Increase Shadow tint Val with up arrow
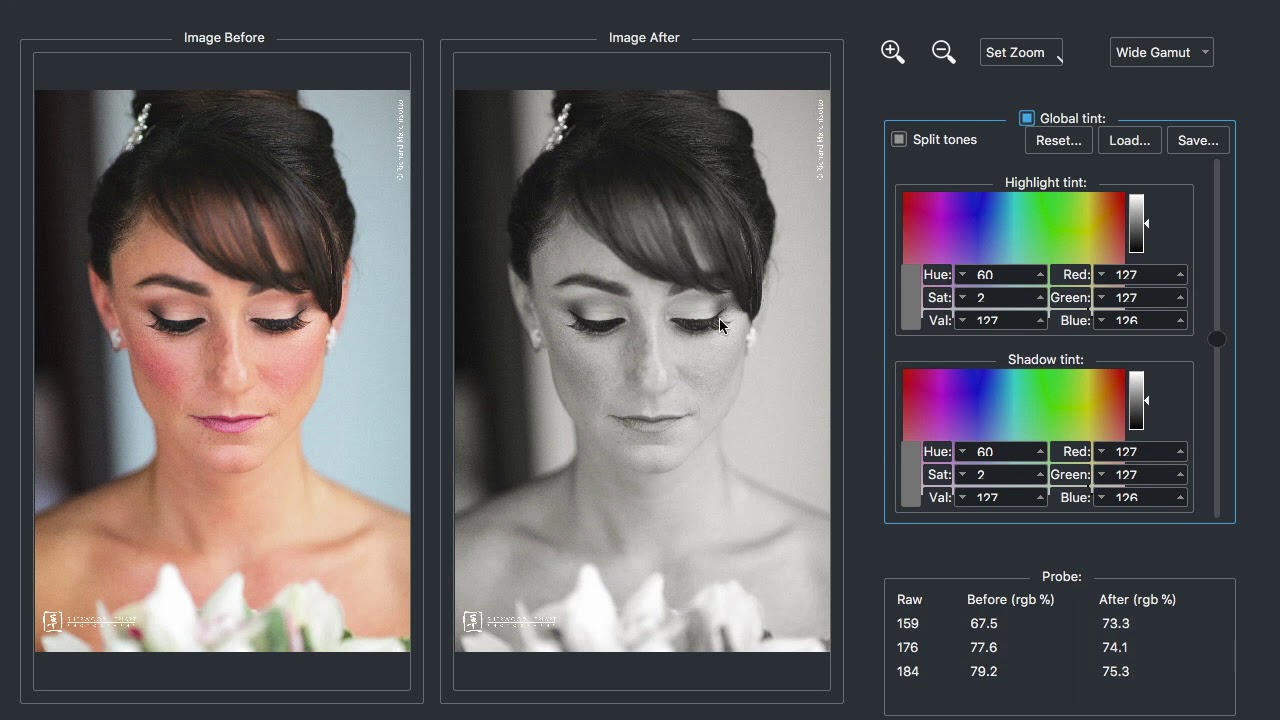This screenshot has height=720, width=1280. (x=1040, y=498)
